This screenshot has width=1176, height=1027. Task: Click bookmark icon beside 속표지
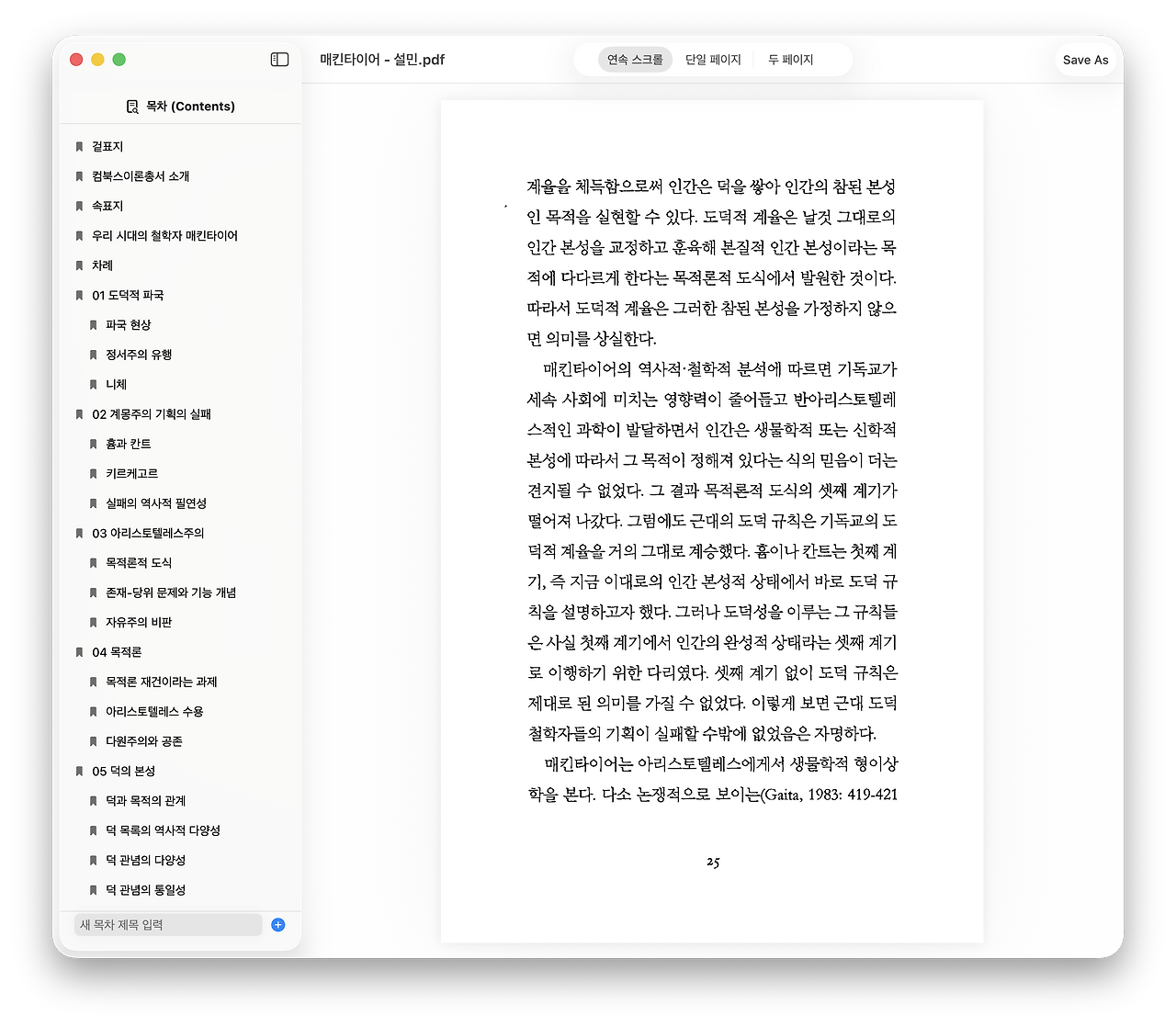[79, 207]
